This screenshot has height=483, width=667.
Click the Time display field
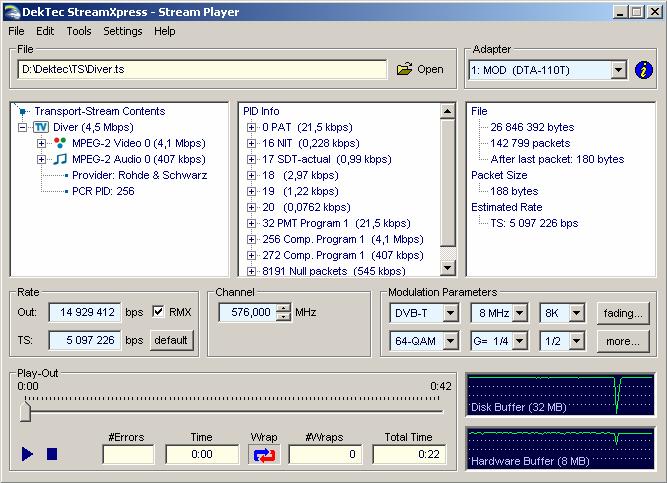click(202, 454)
